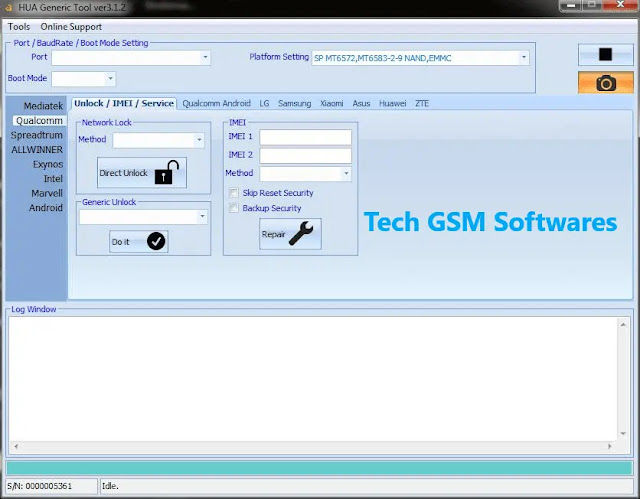
Task: Select Qualcomm in the sidebar
Action: pos(39,121)
